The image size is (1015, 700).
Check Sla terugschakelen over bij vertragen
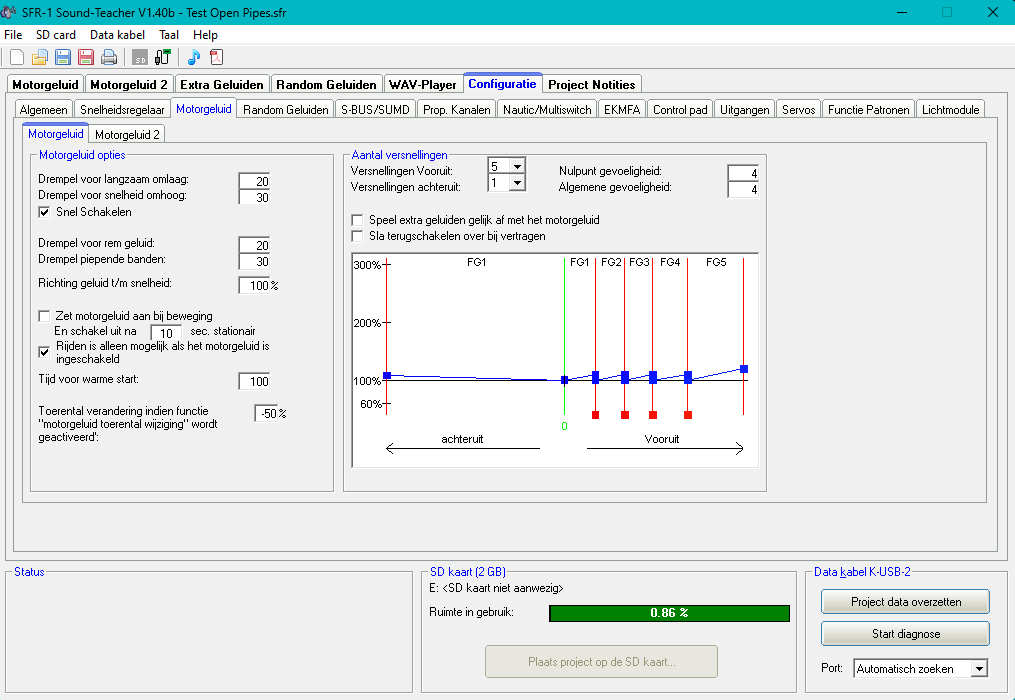(x=357, y=236)
